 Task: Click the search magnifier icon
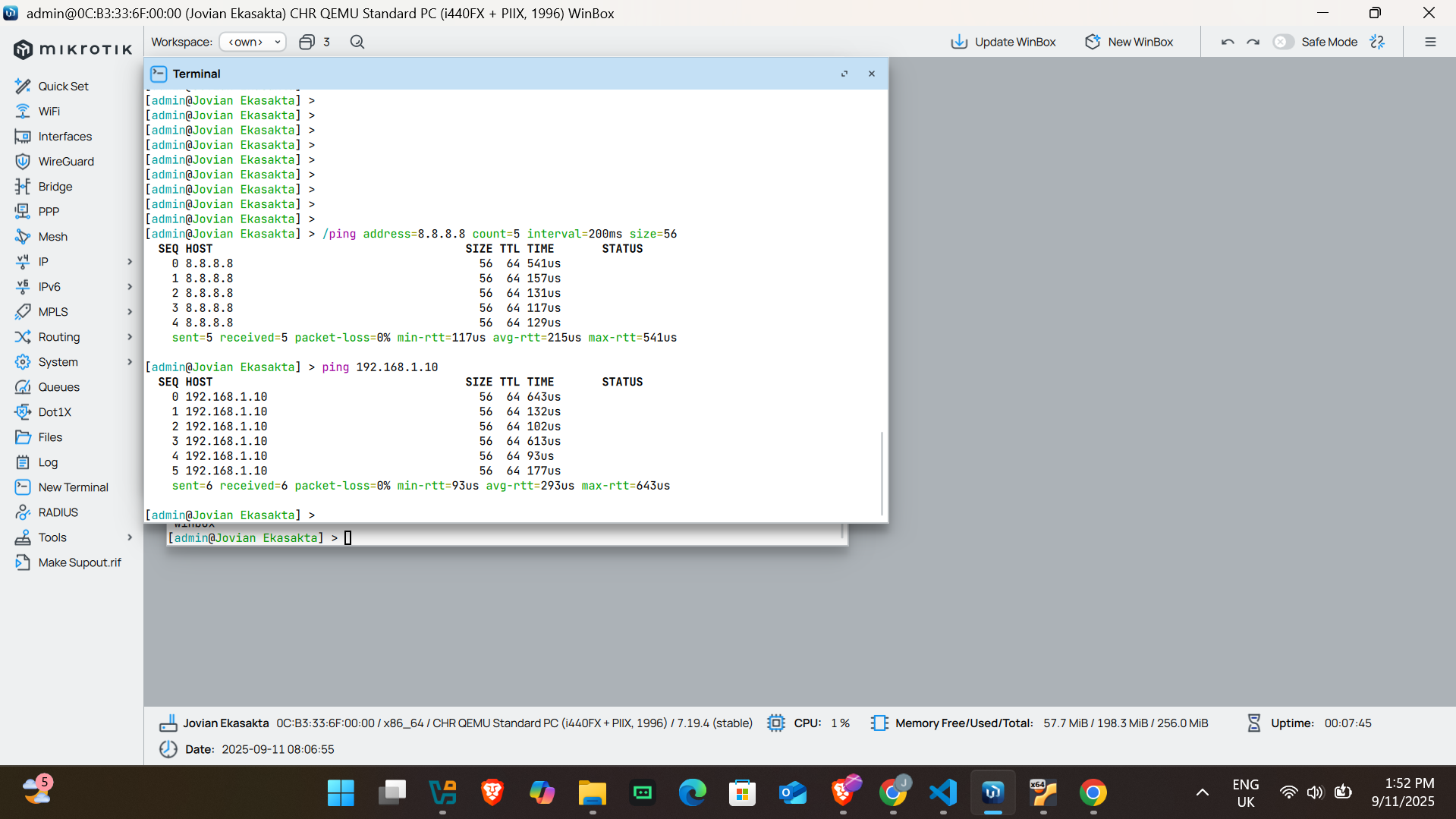357,42
